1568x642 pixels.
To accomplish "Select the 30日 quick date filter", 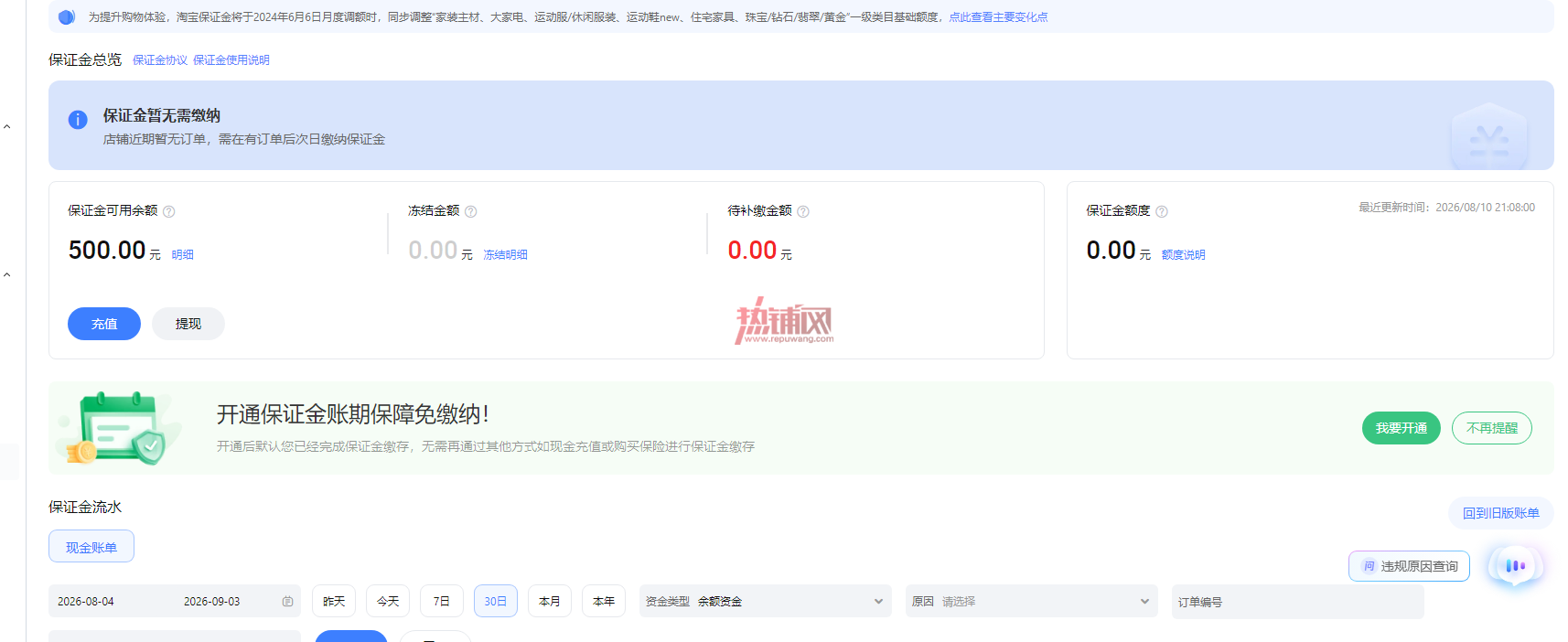I will [496, 601].
